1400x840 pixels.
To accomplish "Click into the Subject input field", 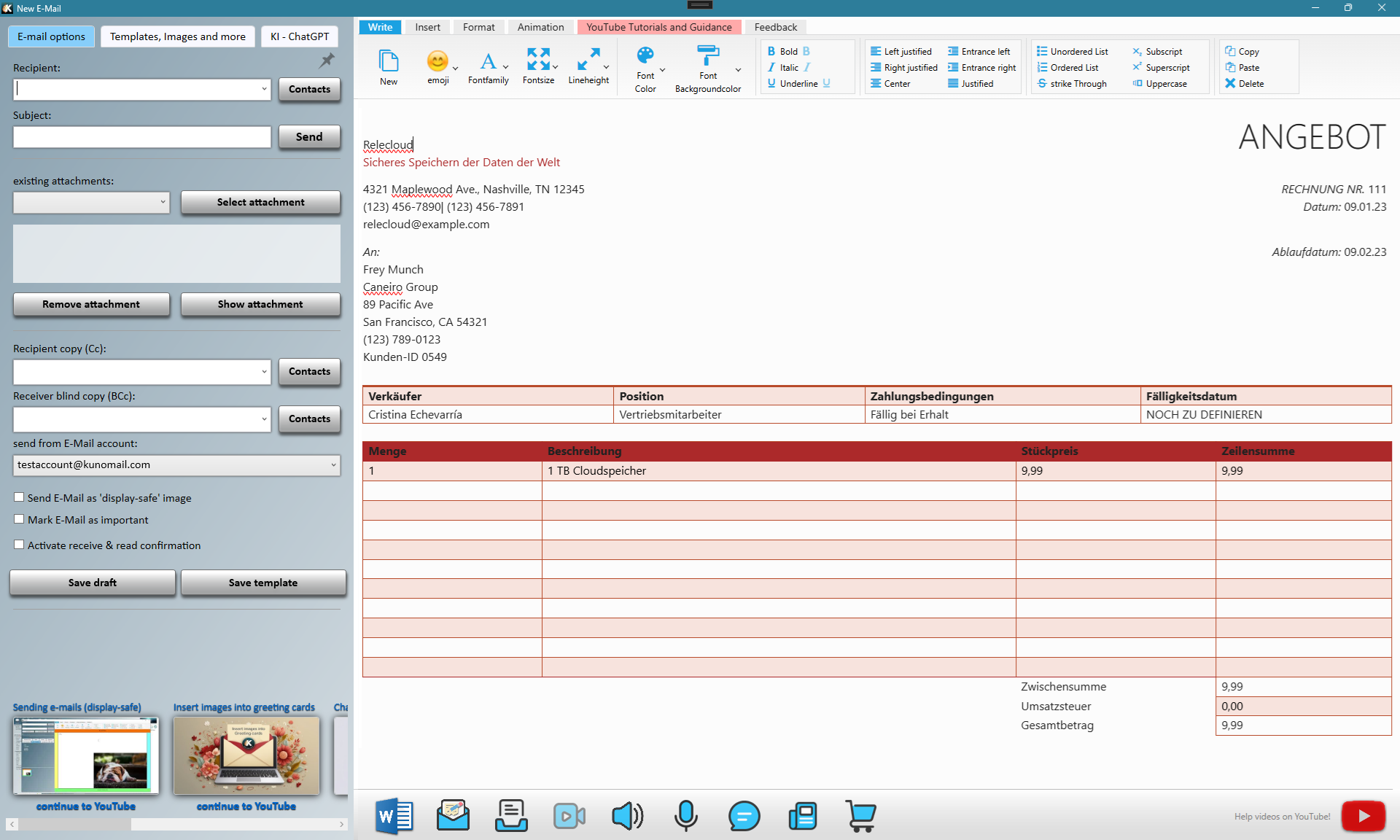I will pyautogui.click(x=142, y=137).
